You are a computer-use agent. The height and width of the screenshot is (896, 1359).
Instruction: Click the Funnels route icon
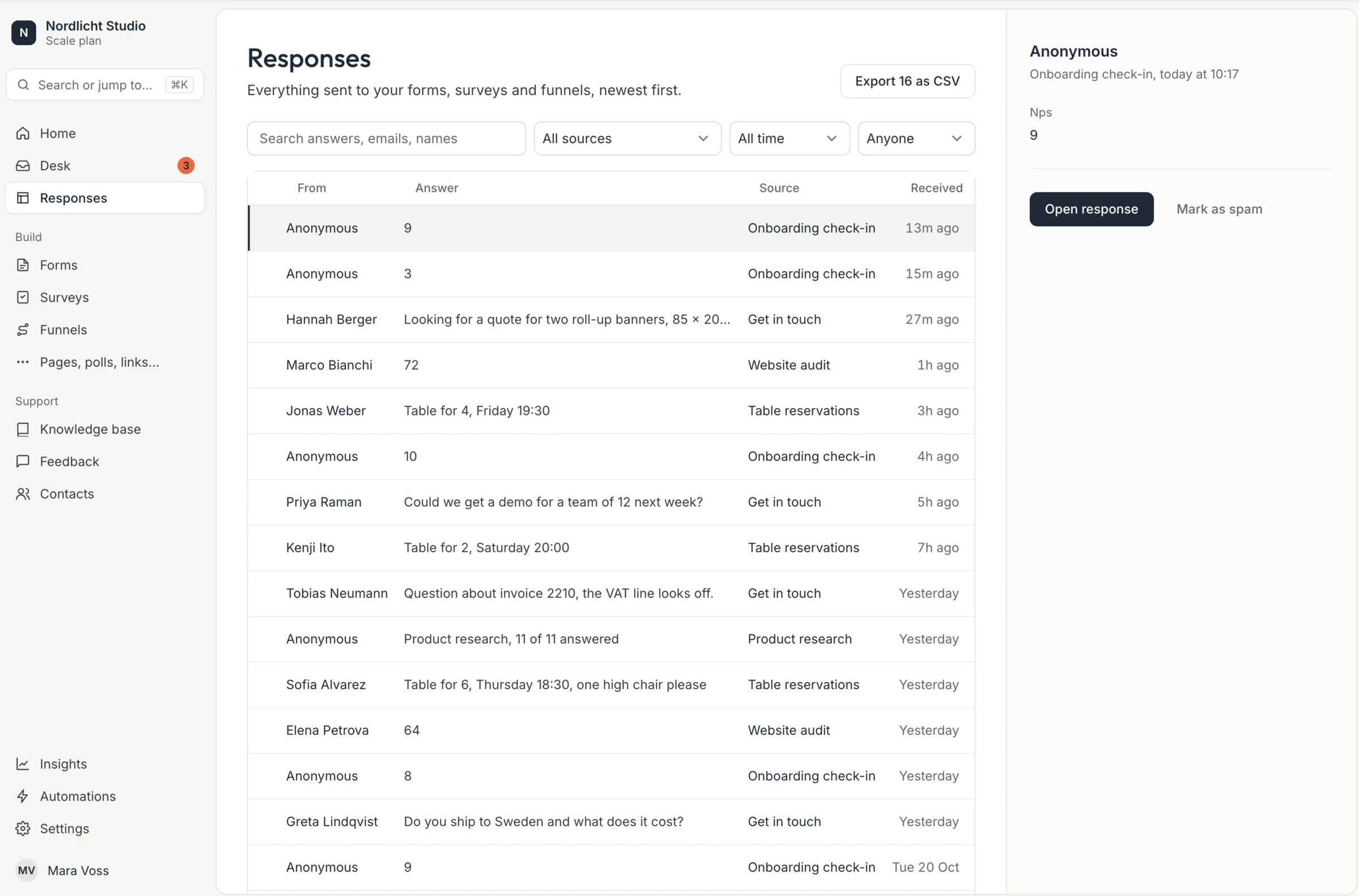click(23, 330)
